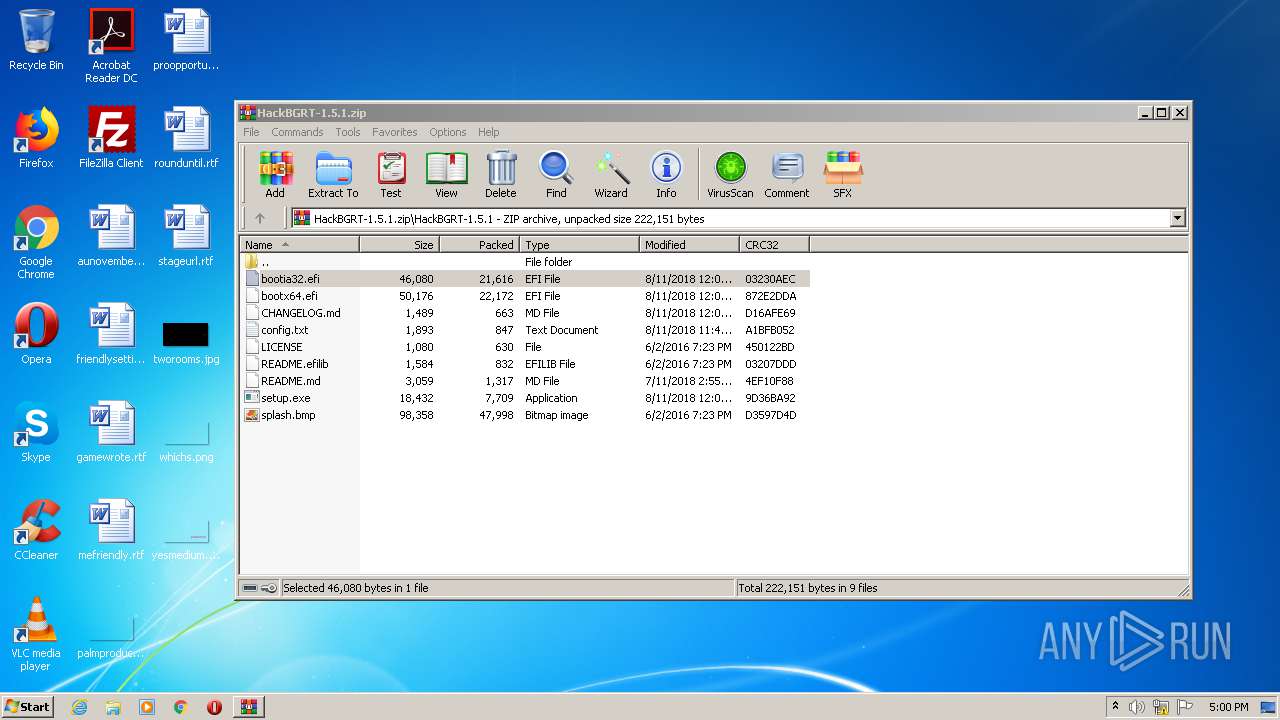This screenshot has height=720, width=1280.
Task: Select roundunitl.rtf desktop document
Action: pyautogui.click(x=186, y=138)
